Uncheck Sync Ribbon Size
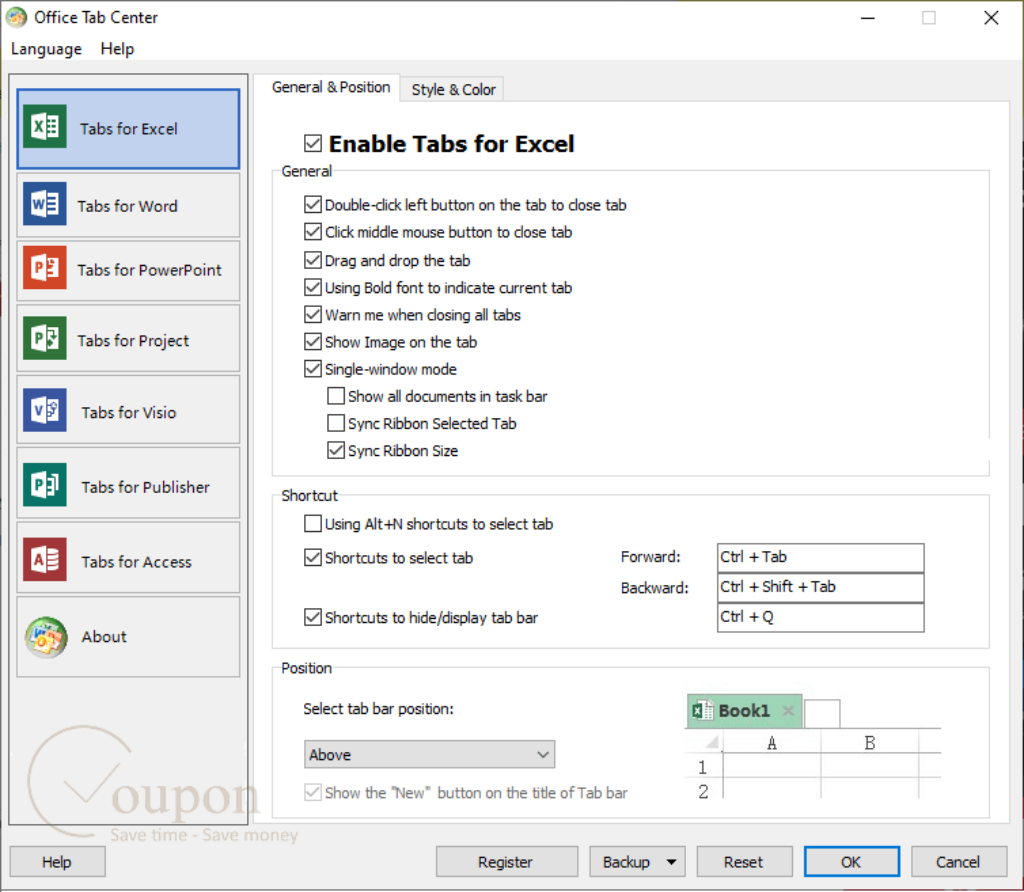The image size is (1024, 892). click(336, 451)
